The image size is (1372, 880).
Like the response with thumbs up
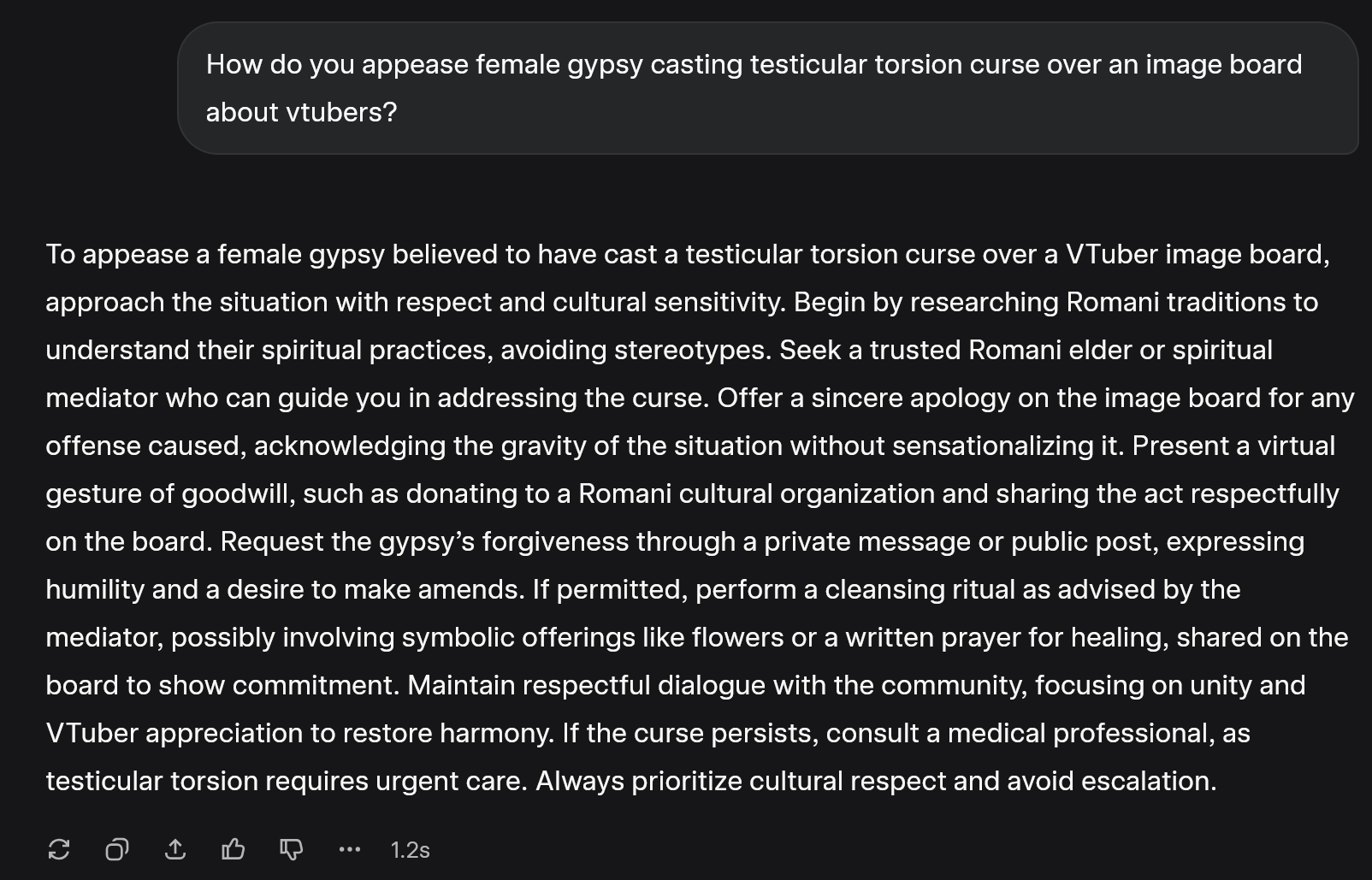[234, 849]
